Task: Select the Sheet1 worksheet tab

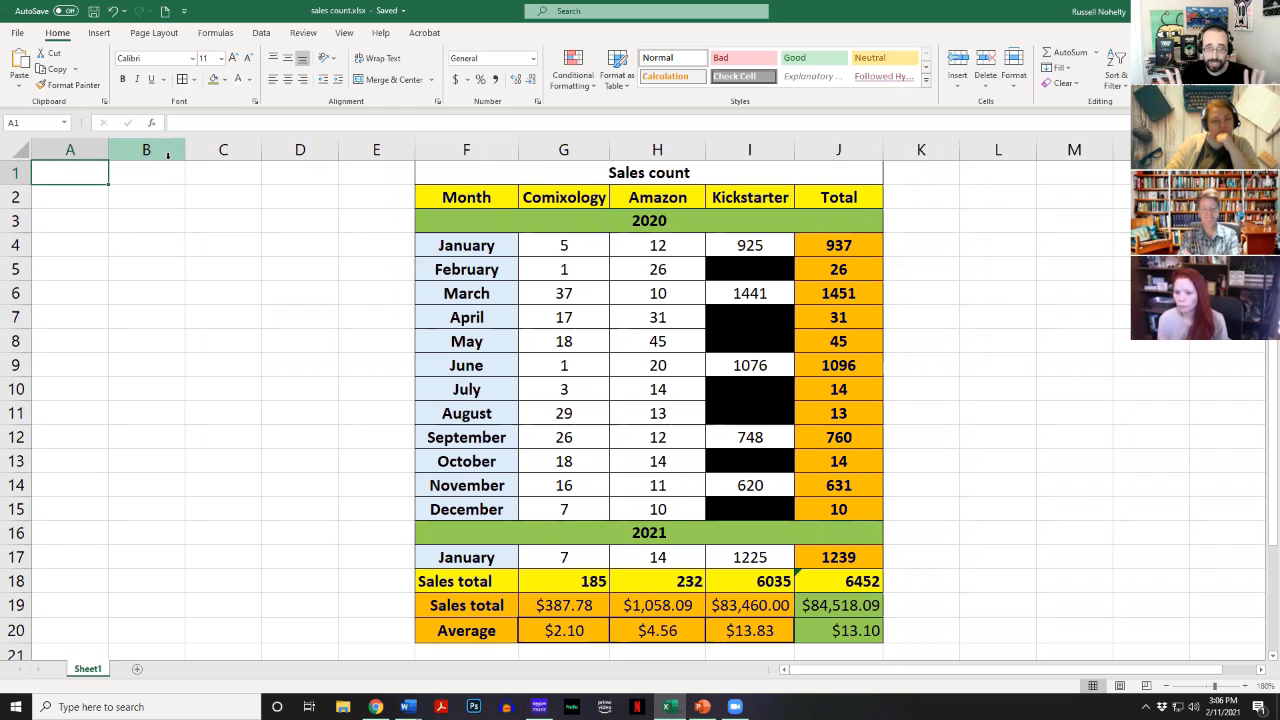Action: click(x=88, y=669)
